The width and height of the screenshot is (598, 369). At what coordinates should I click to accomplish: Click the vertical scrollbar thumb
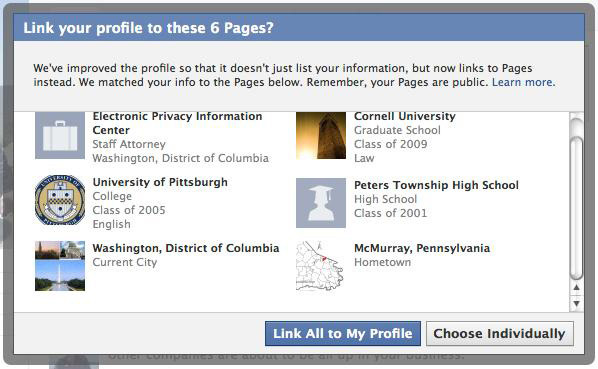click(576, 208)
